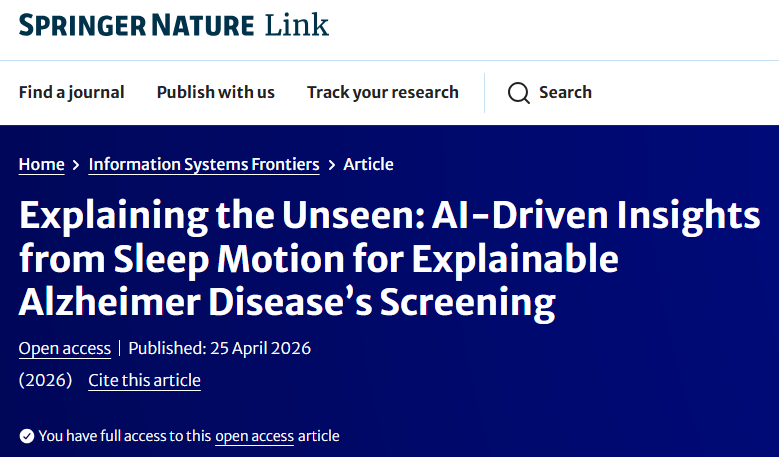Go to Home via the breadcrumb
Viewport: 779px width, 457px height.
(41, 164)
